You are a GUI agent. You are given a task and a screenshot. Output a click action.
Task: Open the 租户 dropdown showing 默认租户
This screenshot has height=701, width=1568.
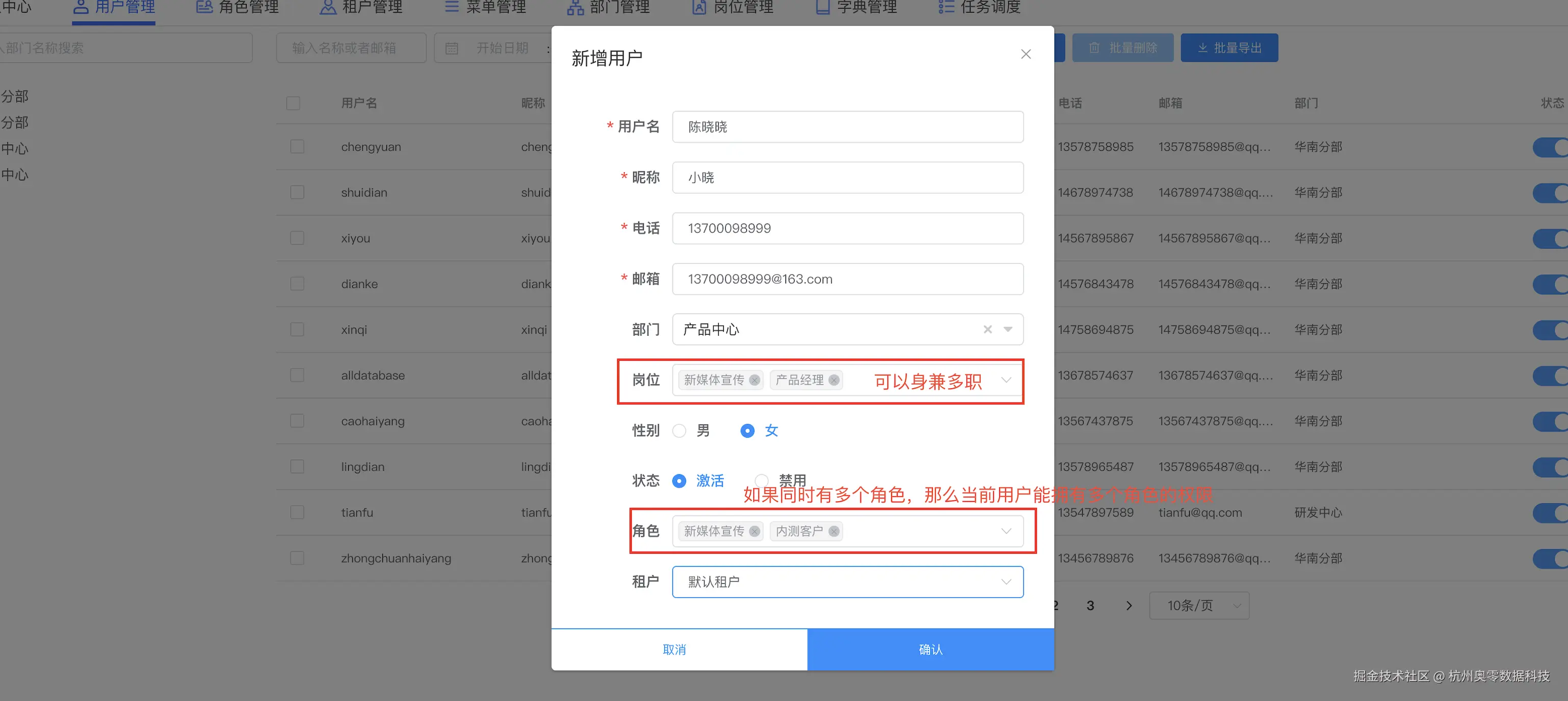click(x=847, y=582)
